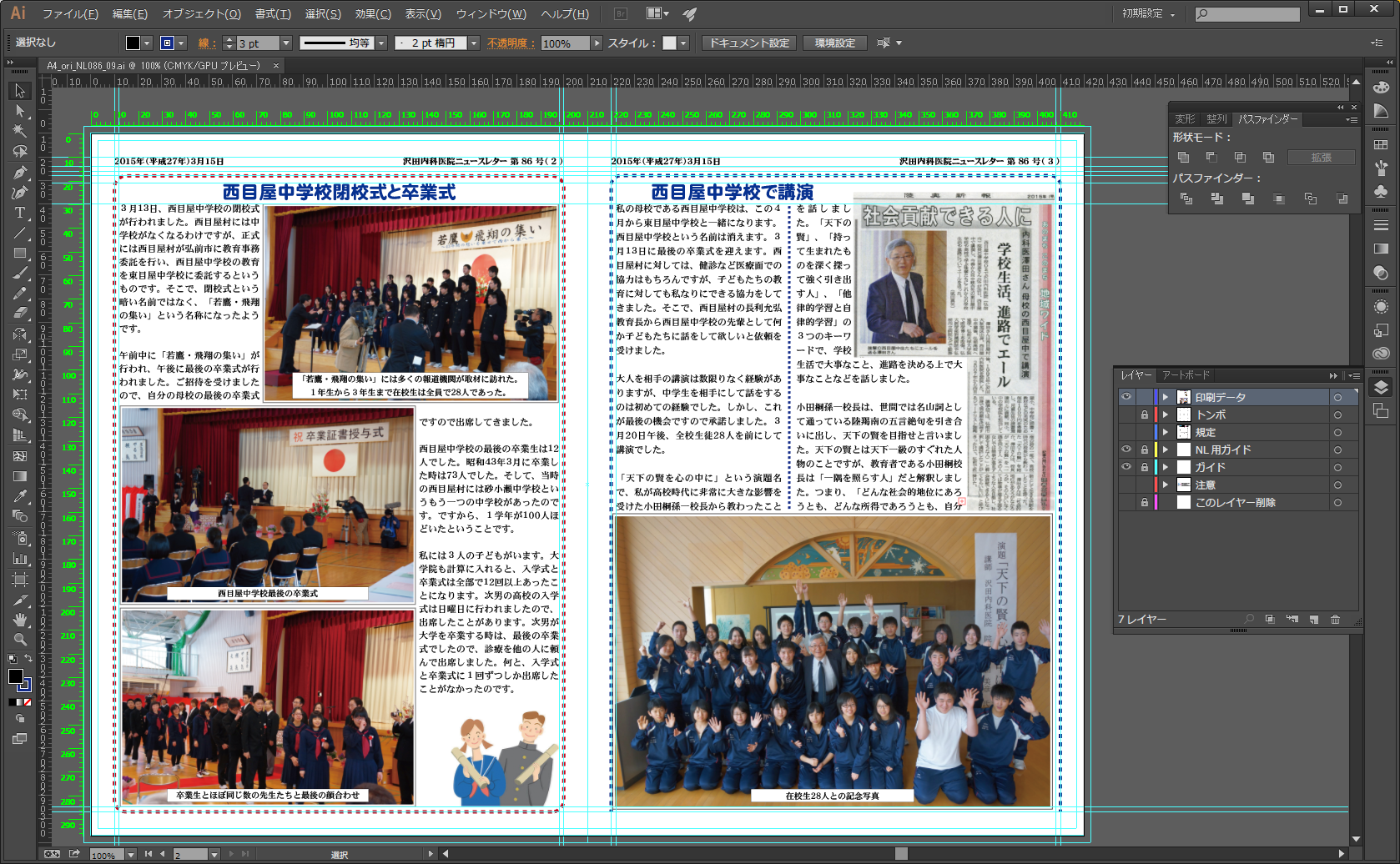1400x864 pixels.
Task: Switch to the 整列 tab
Action: click(1216, 119)
